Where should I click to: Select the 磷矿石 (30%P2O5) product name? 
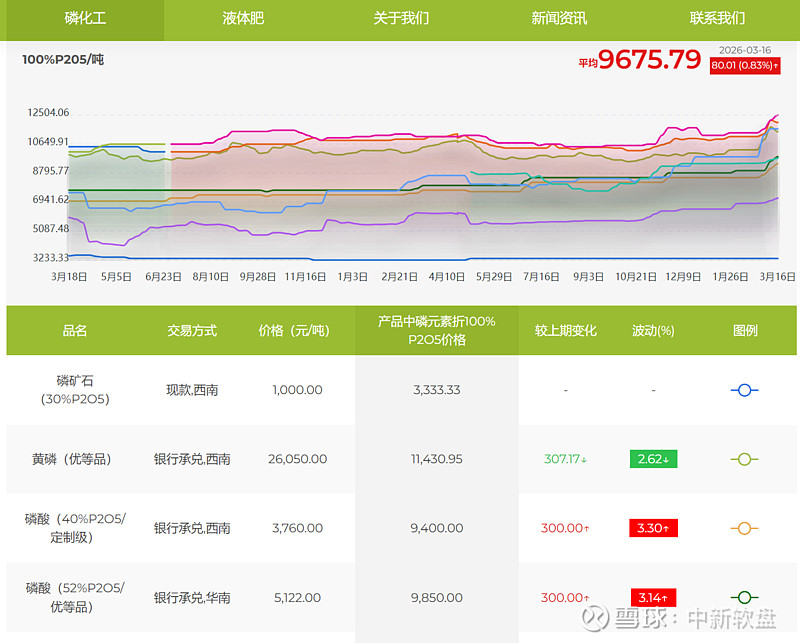tap(75, 390)
